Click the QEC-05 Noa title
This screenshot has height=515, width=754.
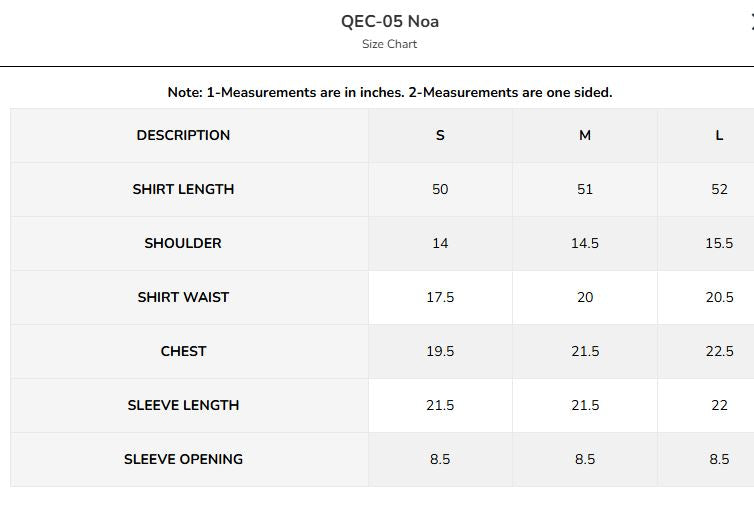point(390,21)
